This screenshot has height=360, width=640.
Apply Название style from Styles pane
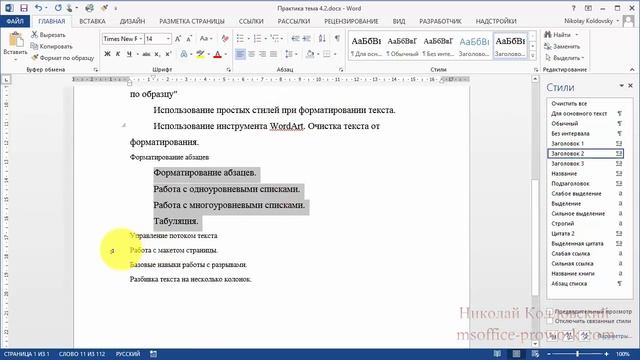(x=585, y=173)
